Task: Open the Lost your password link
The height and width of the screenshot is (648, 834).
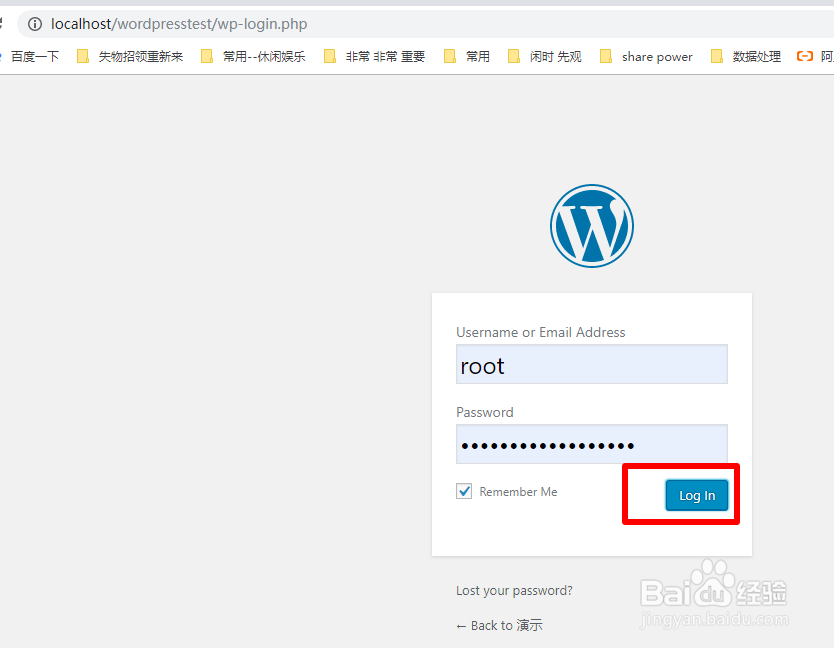Action: [514, 591]
